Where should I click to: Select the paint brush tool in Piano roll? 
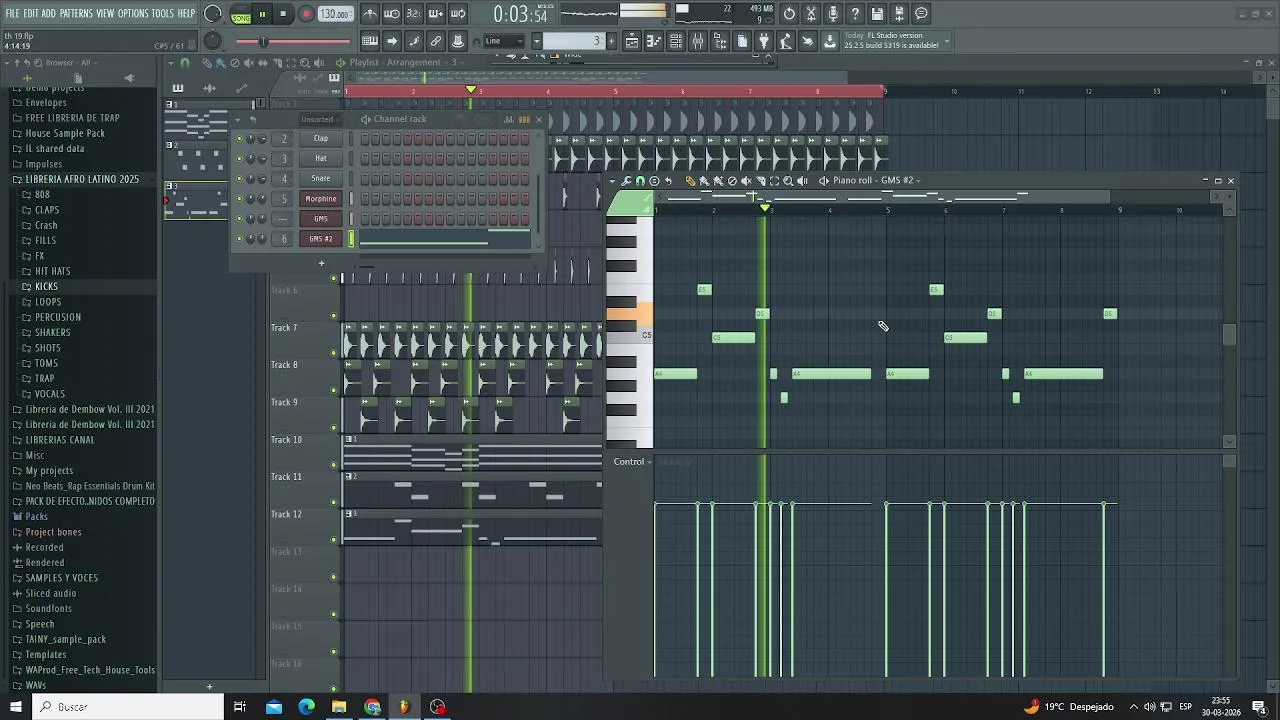click(x=704, y=181)
